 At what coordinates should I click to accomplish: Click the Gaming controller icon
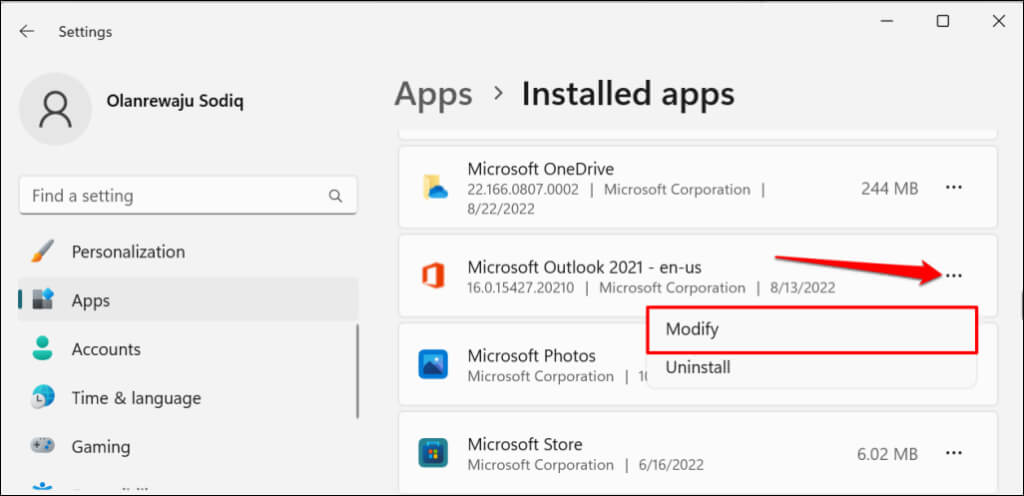[42, 446]
